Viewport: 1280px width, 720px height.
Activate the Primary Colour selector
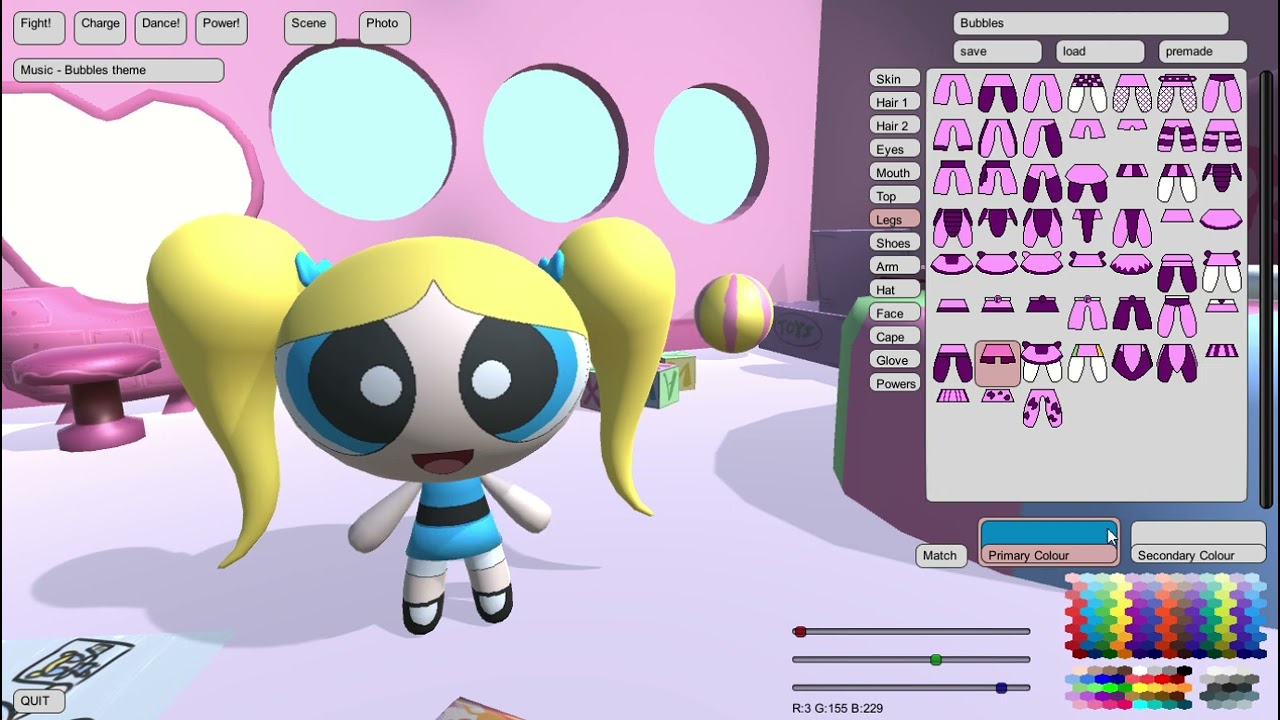pos(1048,541)
